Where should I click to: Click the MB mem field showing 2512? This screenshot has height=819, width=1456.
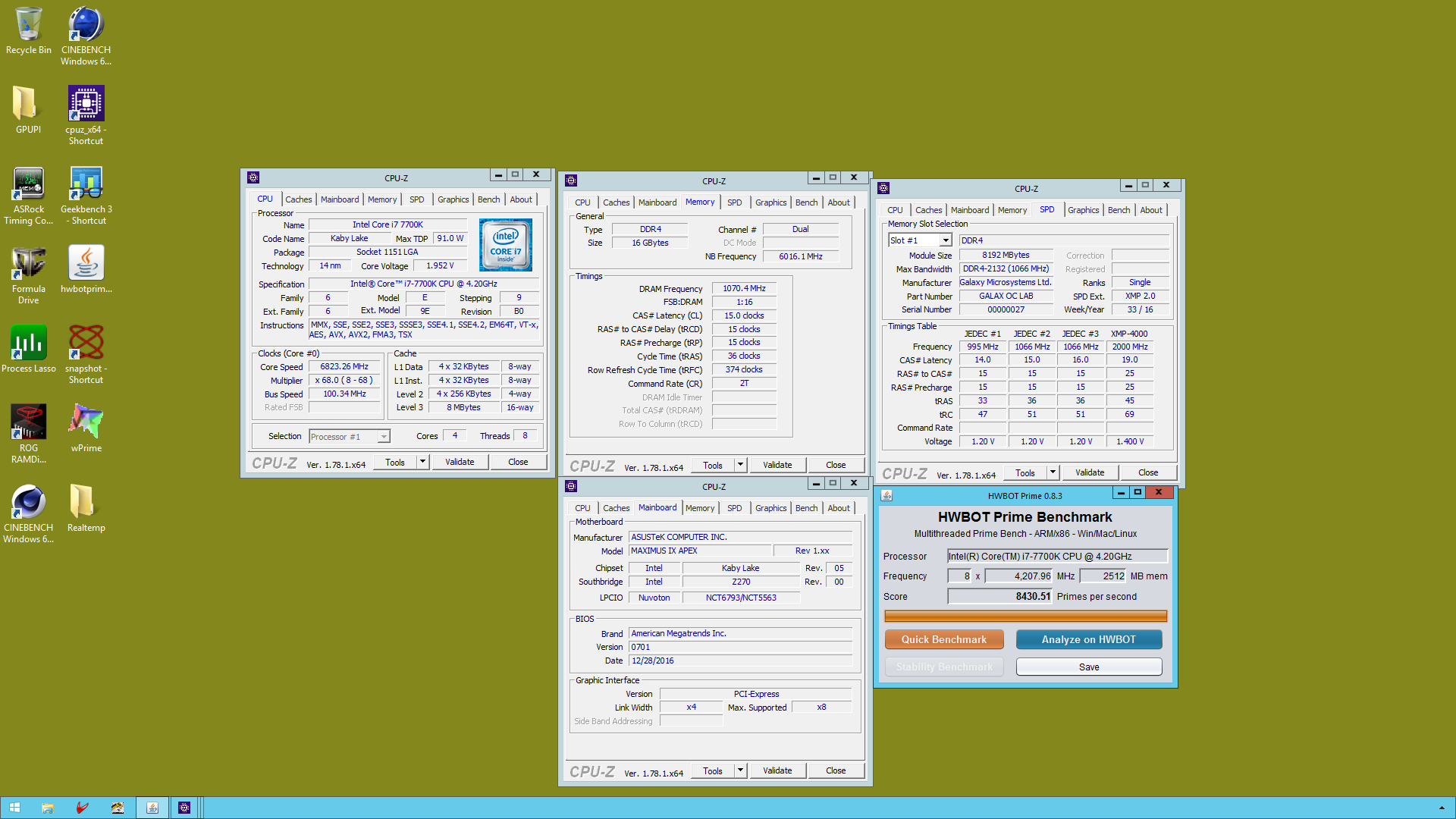[1103, 576]
